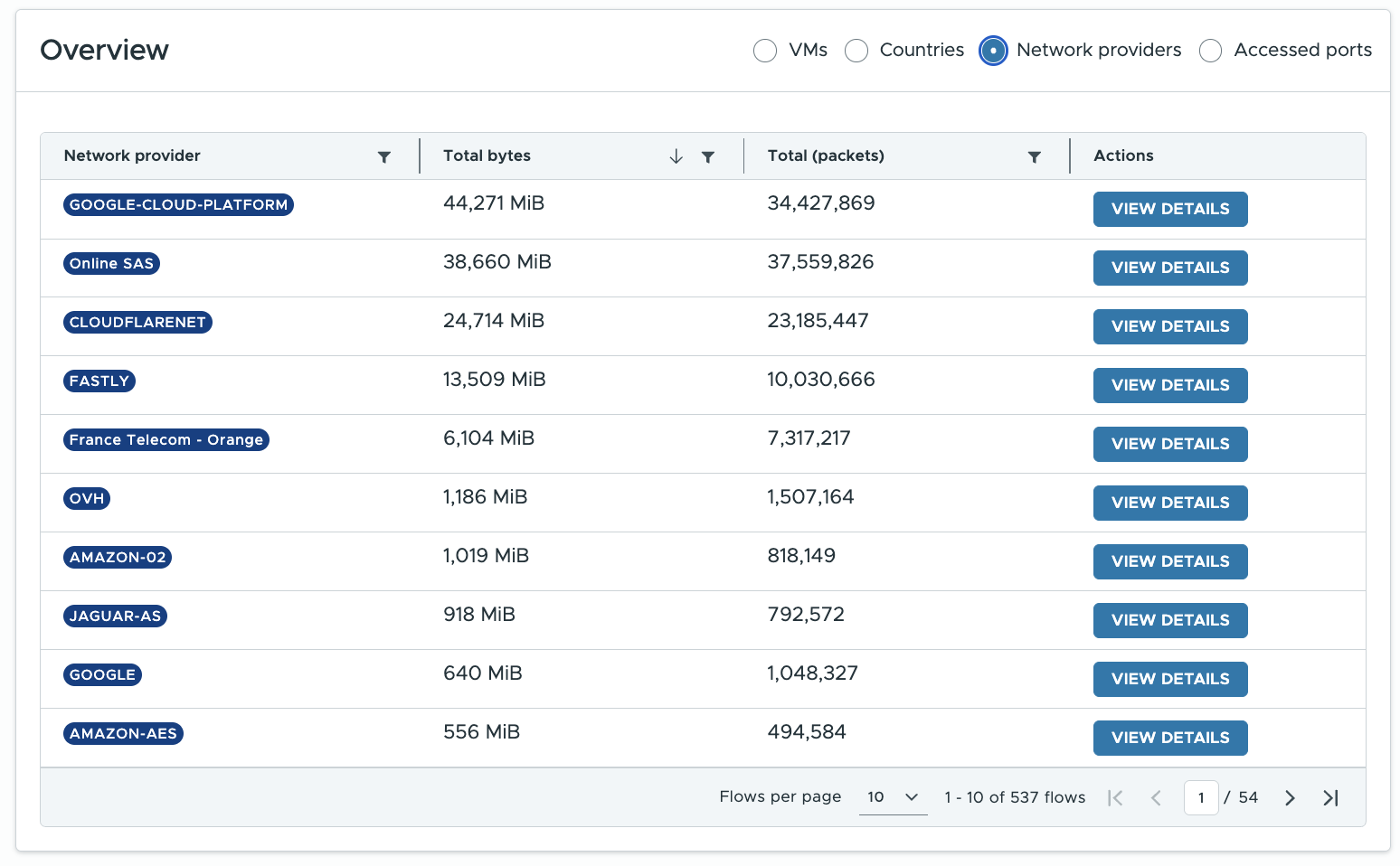Click the Online SAS provider tag

coord(112,264)
